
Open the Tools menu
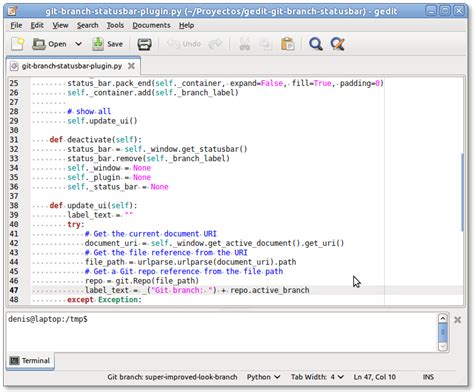click(115, 25)
